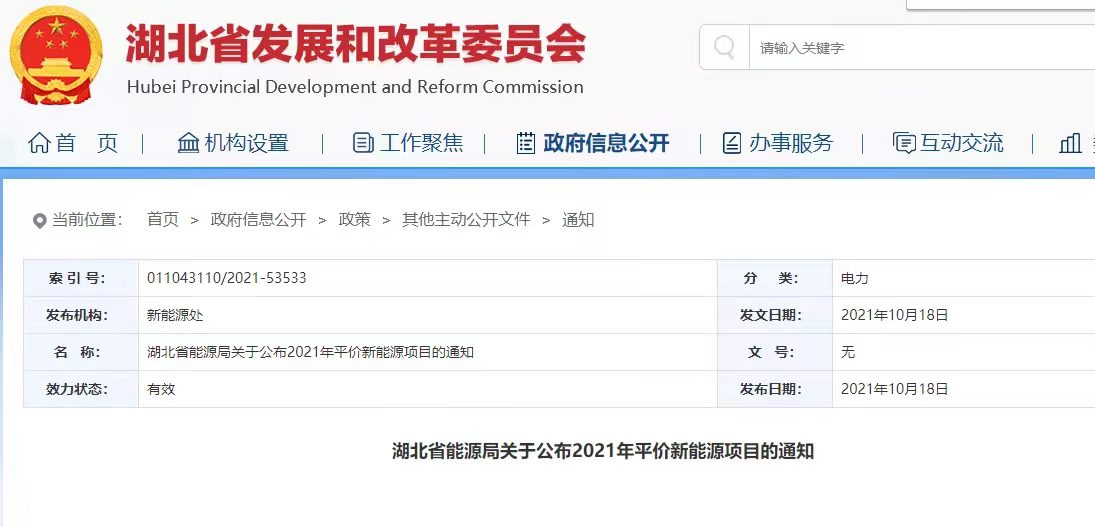Click the home icon beside 首页
Viewport: 1095px width, 527px height.
point(39,143)
